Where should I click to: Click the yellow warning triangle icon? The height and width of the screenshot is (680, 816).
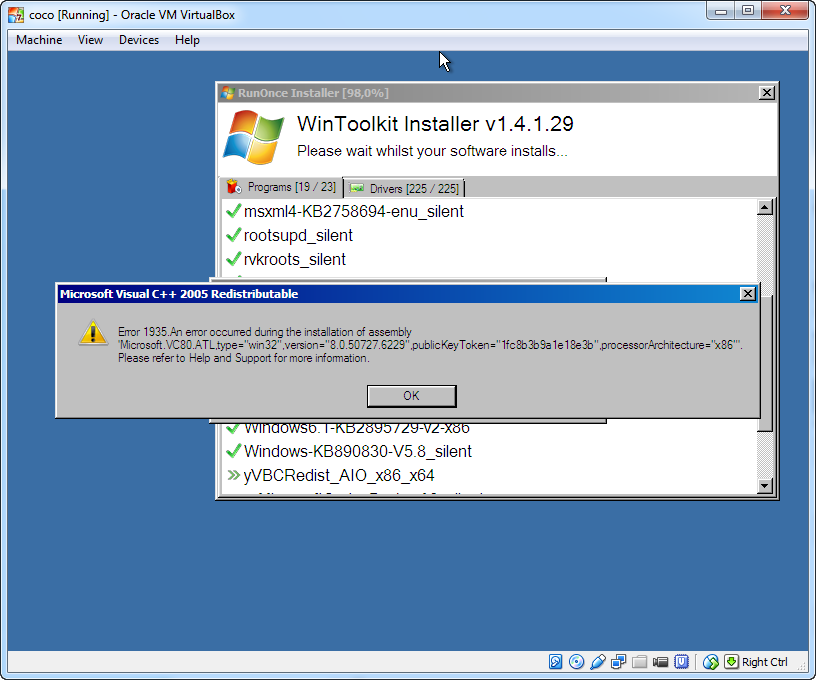93,332
